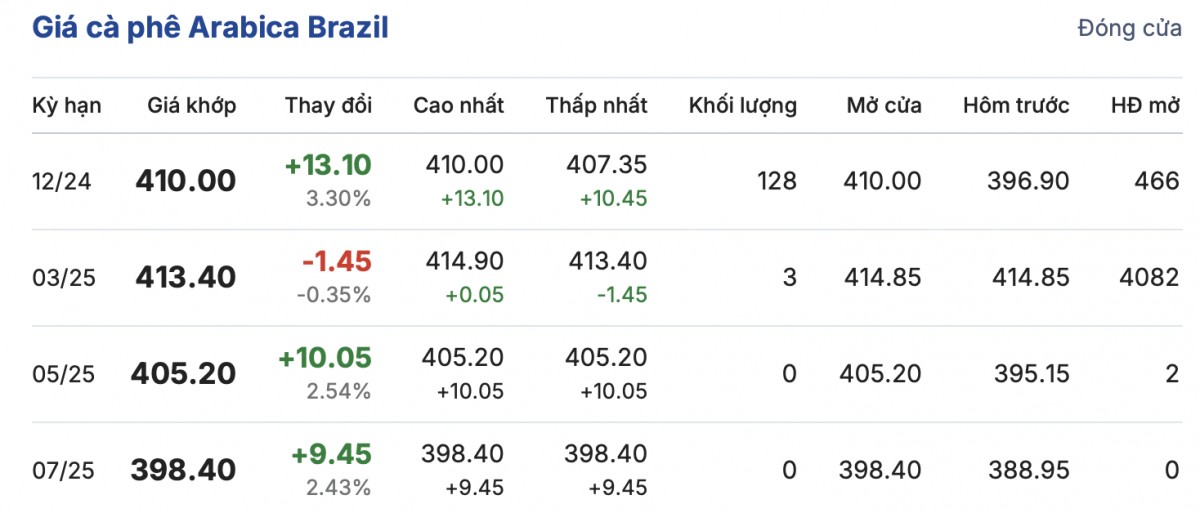The image size is (1200, 513).
Task: Click the 'Mở cửa' column header
Action: [x=883, y=105]
